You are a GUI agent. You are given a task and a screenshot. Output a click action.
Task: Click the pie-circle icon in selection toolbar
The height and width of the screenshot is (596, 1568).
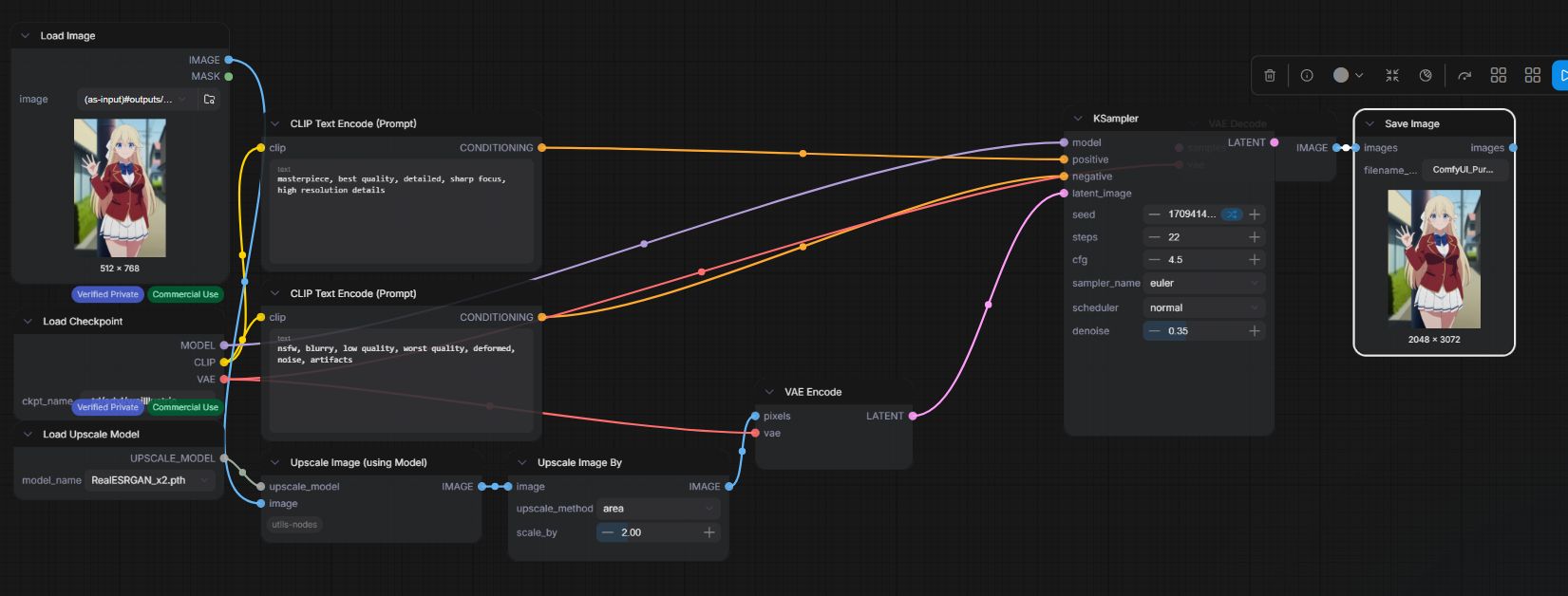1426,75
